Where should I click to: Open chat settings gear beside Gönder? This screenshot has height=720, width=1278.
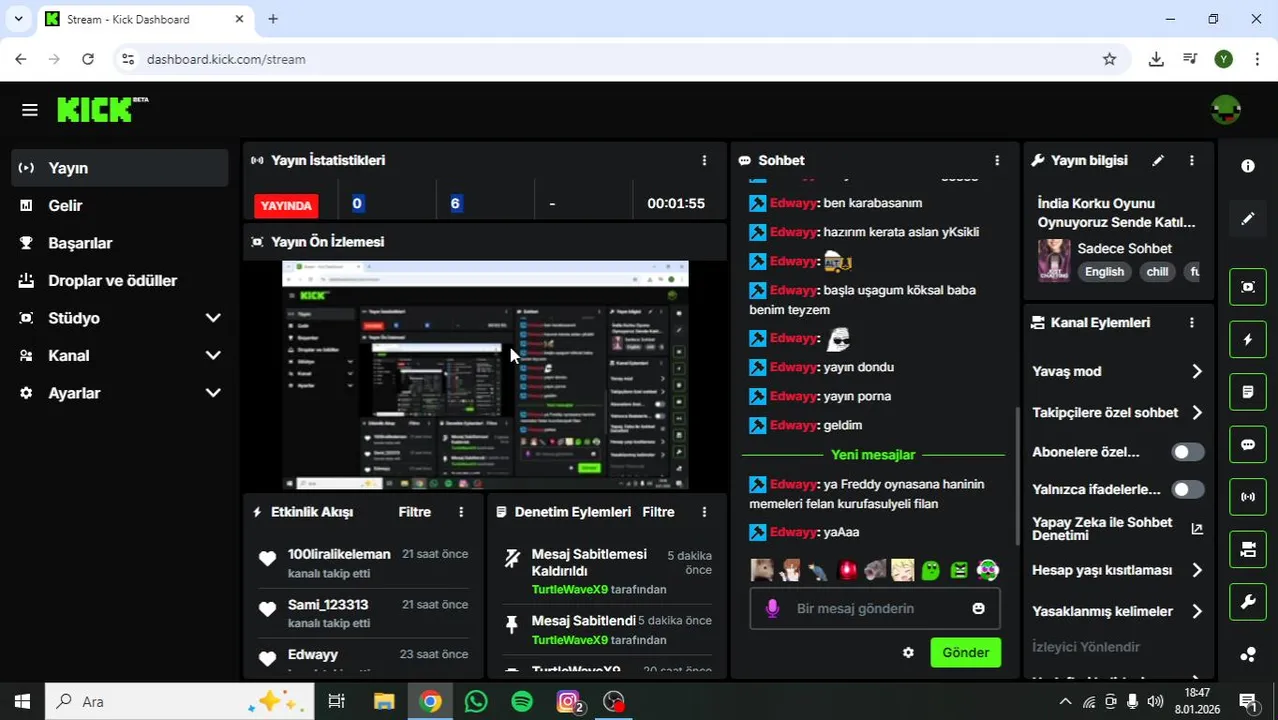click(x=908, y=653)
